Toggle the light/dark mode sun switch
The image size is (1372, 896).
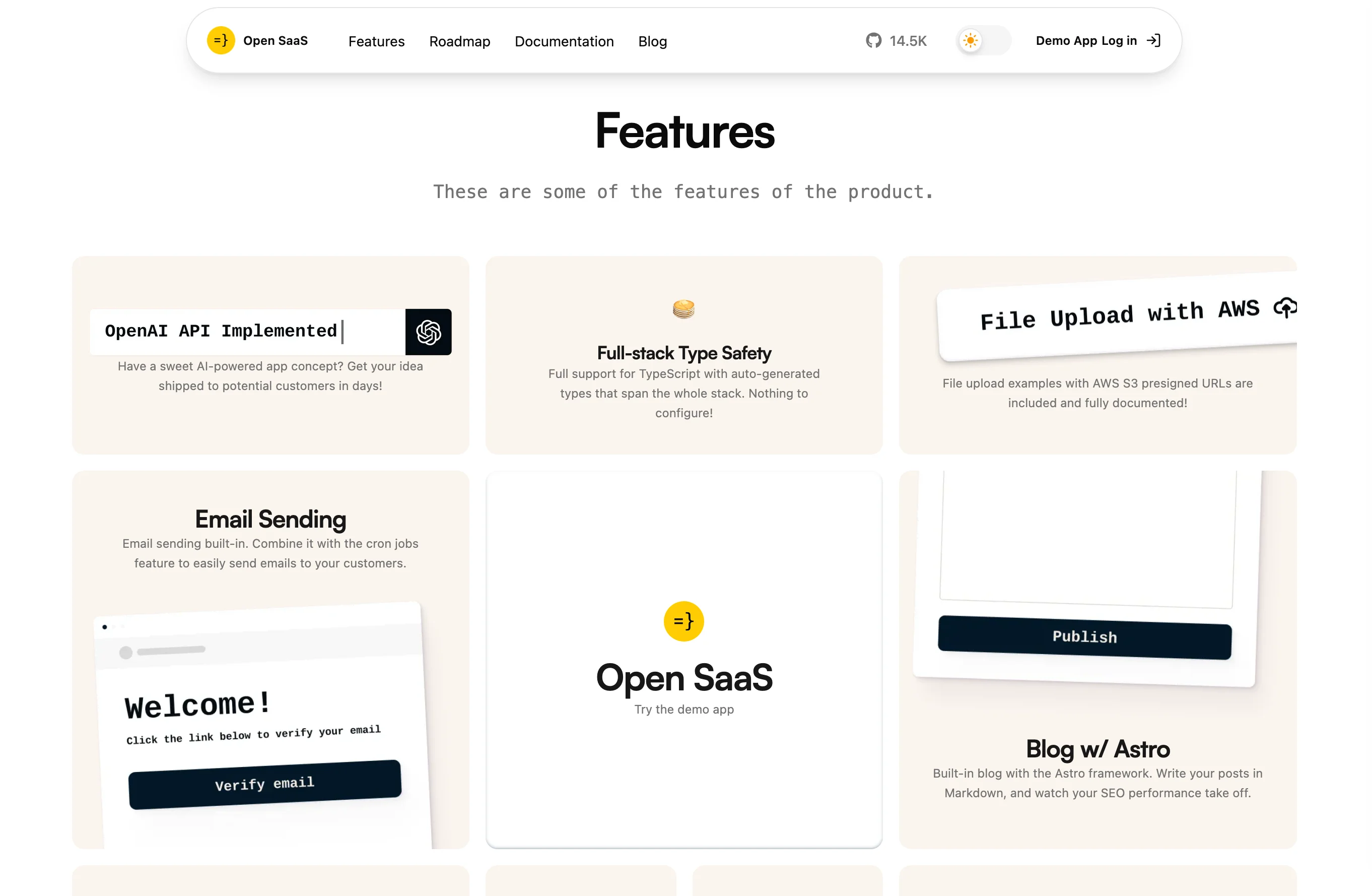(x=984, y=40)
